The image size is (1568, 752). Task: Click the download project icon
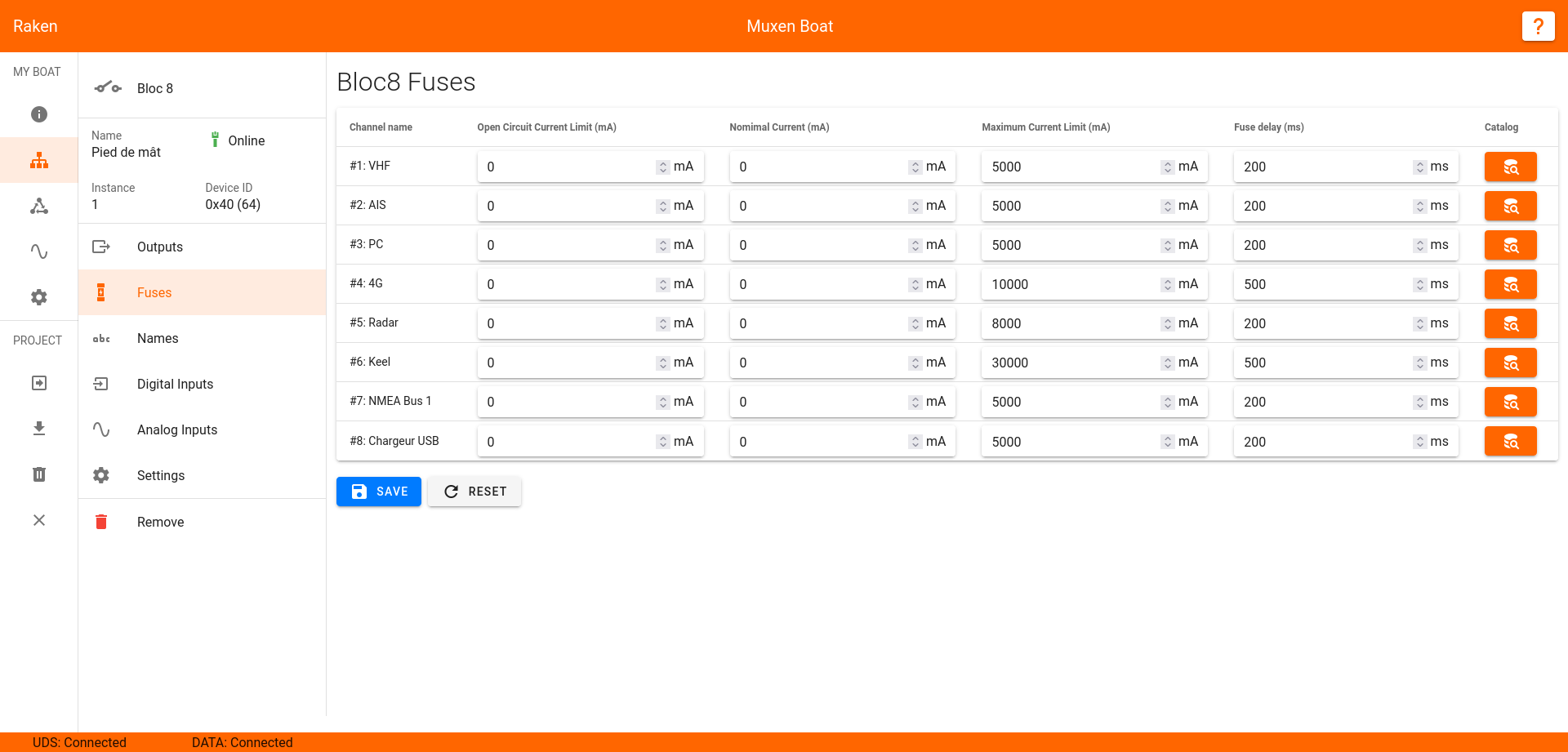[39, 429]
